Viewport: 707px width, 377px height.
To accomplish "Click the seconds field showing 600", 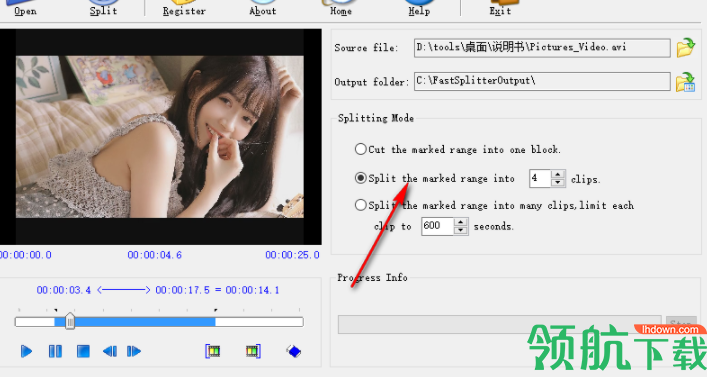I will [437, 226].
